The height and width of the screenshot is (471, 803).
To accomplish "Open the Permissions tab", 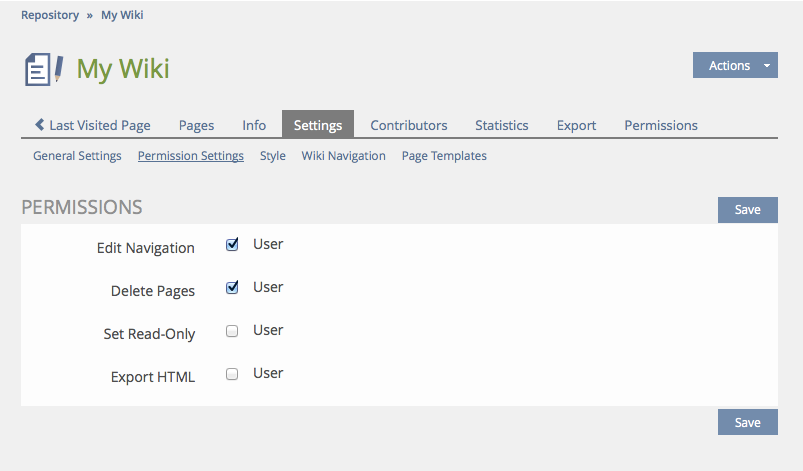I will (660, 125).
